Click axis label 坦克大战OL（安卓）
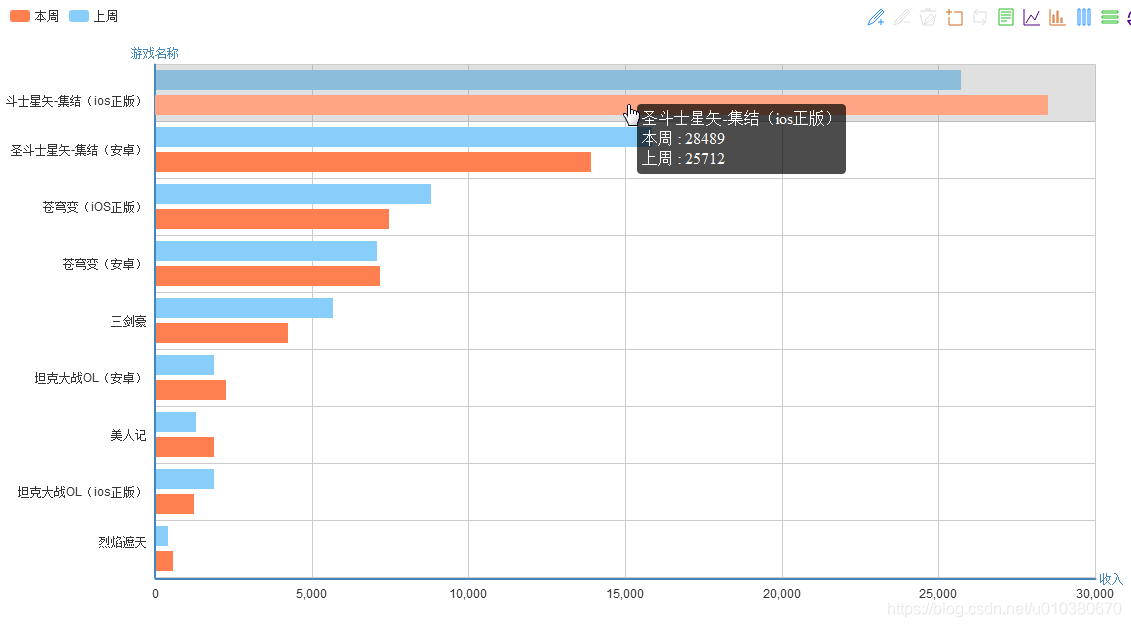 88,378
